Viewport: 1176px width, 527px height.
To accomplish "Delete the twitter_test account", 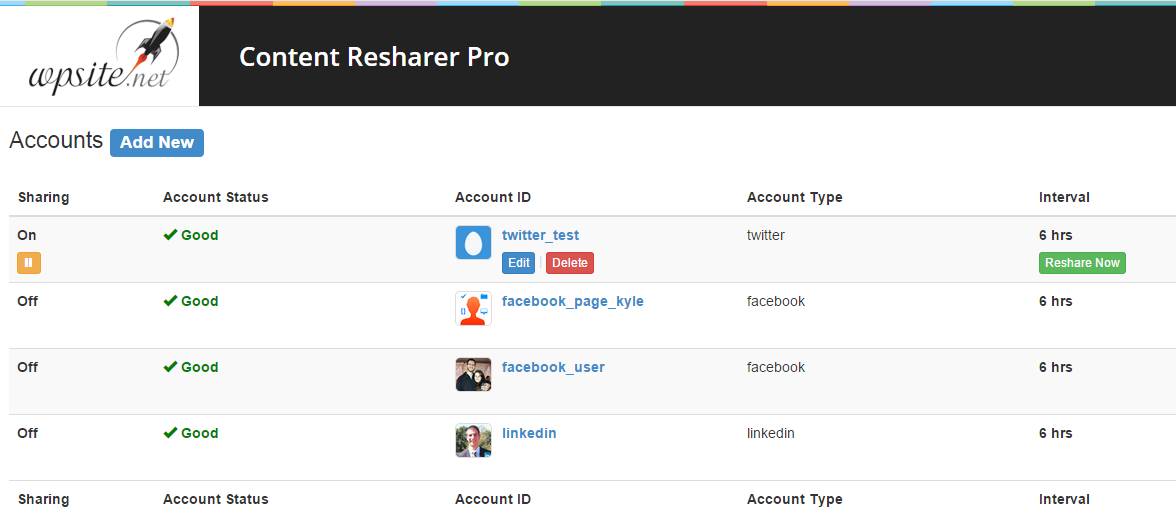I will 570,263.
